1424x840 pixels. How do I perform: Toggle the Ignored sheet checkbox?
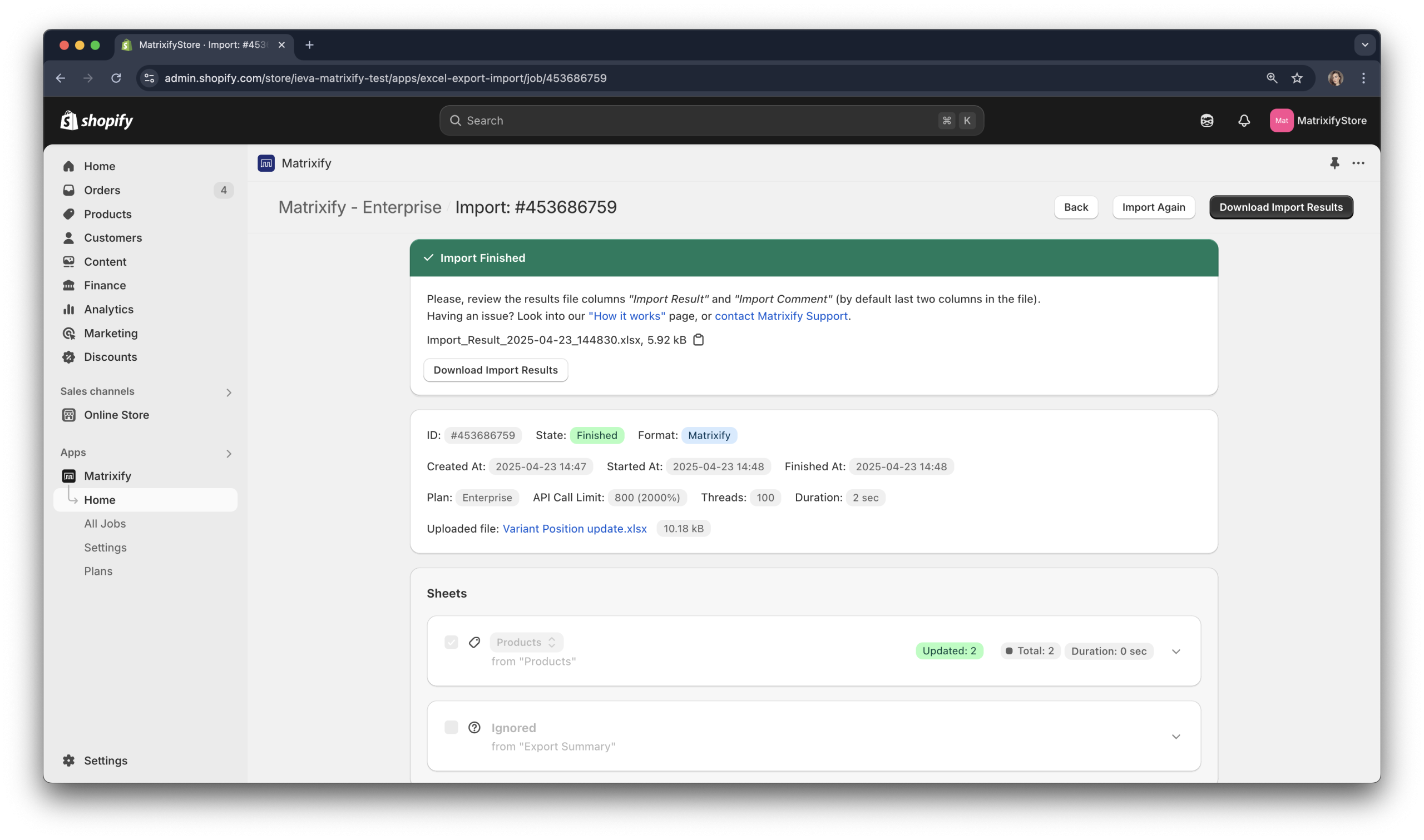pos(451,727)
